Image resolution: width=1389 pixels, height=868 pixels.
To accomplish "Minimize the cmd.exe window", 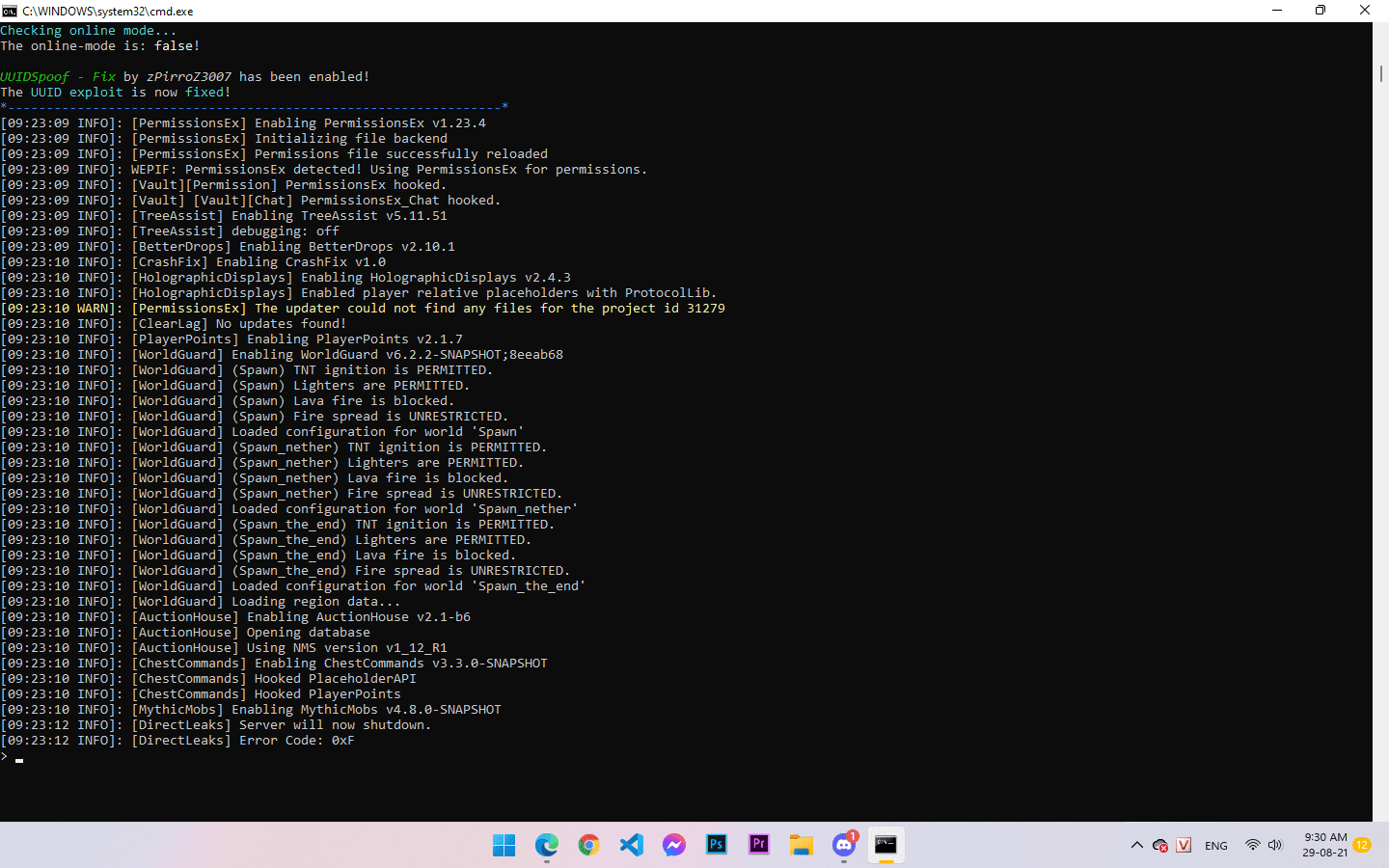I will (1277, 11).
